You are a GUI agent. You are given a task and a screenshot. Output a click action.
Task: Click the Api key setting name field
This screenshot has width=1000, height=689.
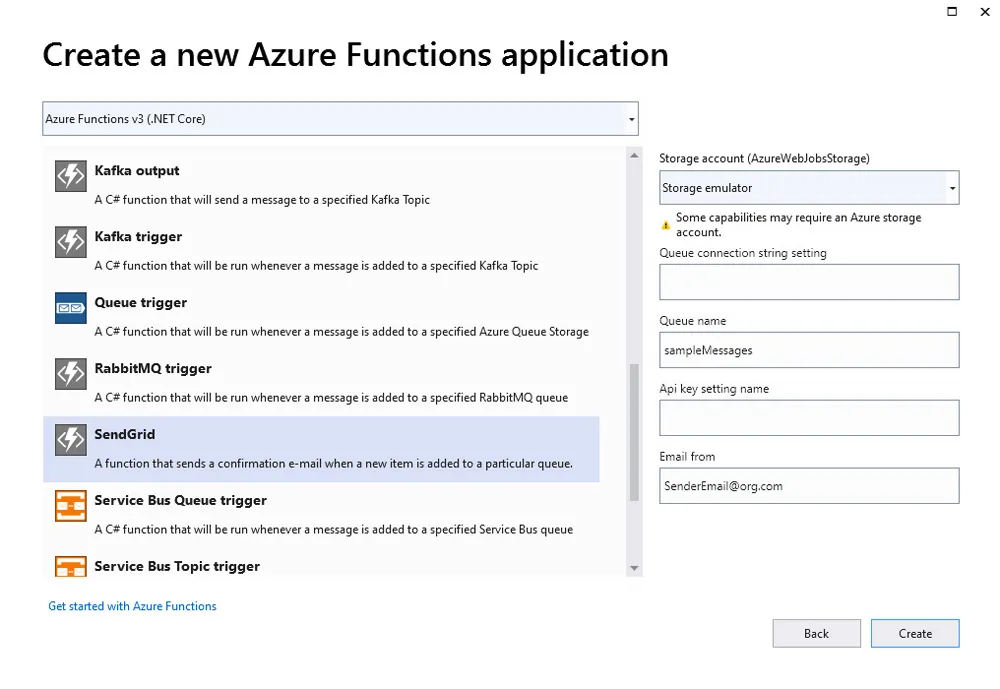[x=809, y=418]
